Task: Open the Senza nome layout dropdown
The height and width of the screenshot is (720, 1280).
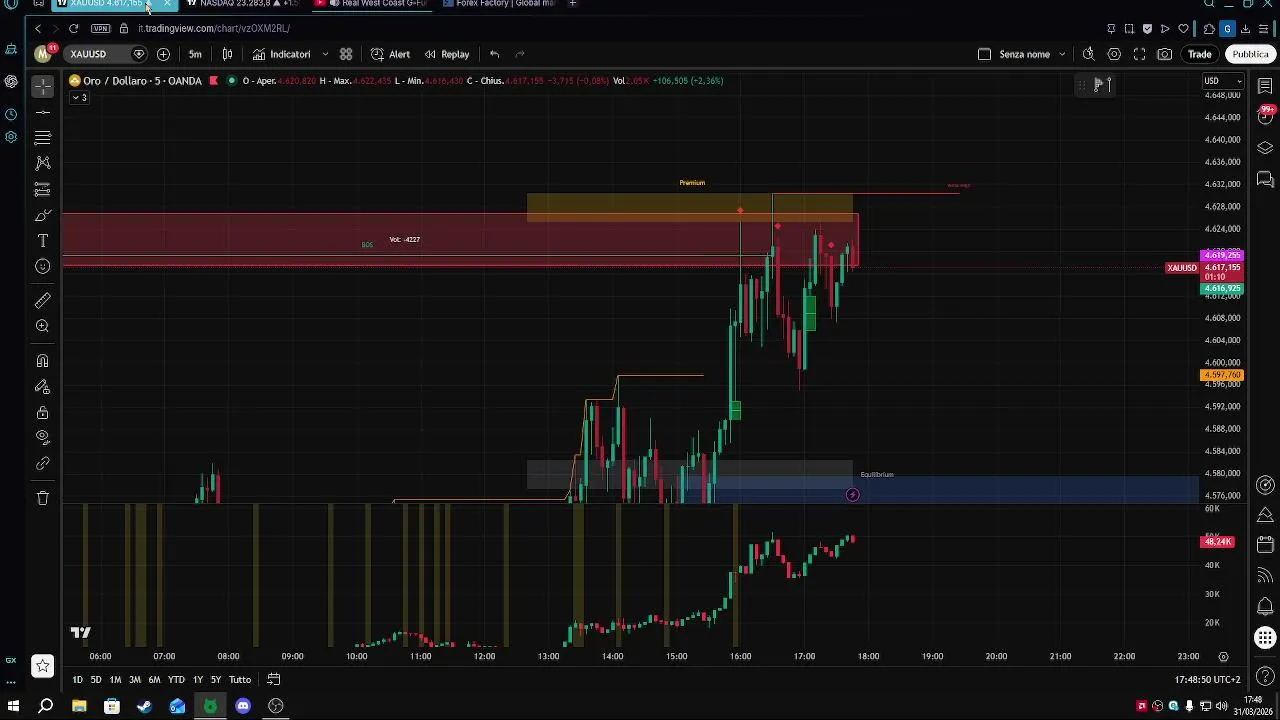Action: [x=1033, y=54]
